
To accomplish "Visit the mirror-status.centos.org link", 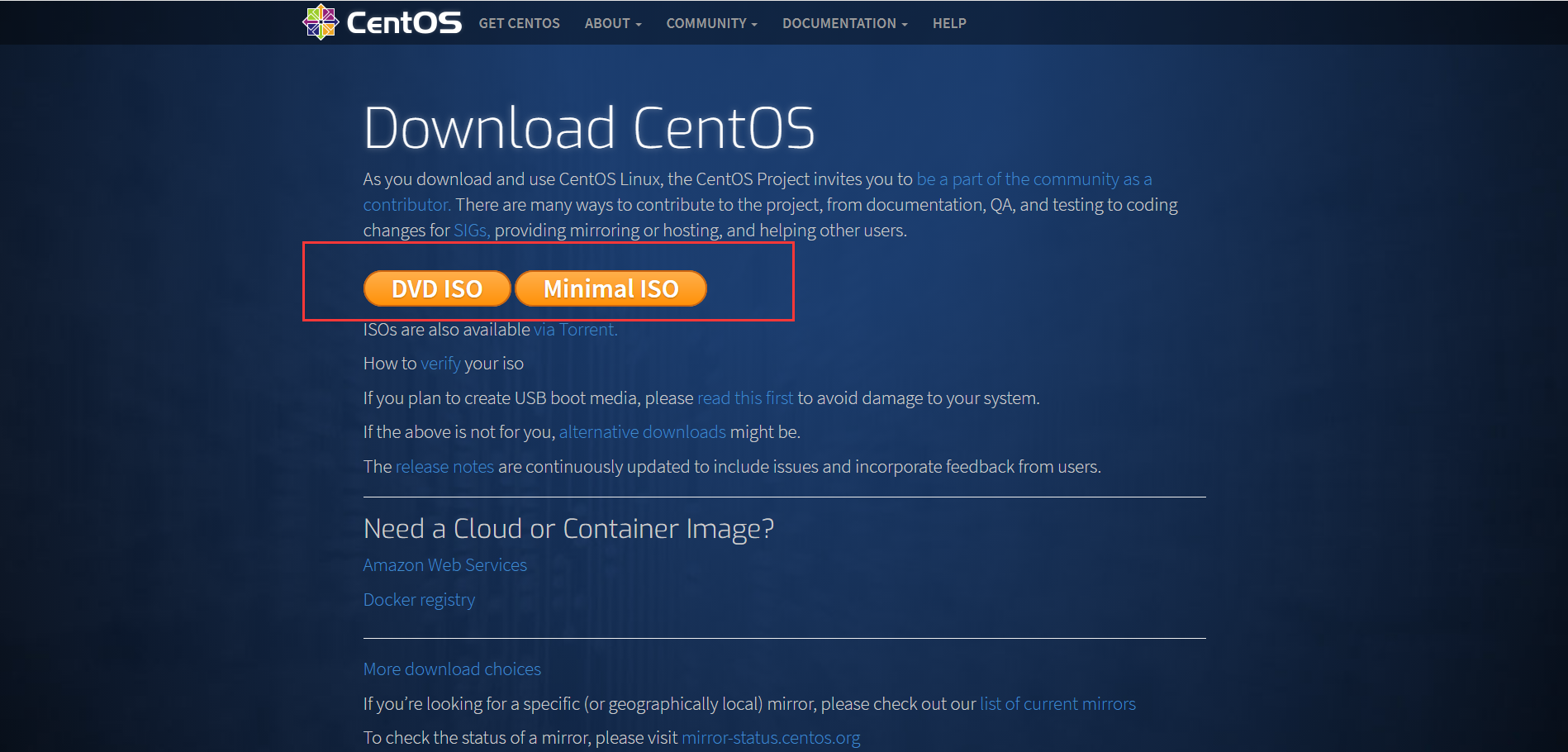I will [x=771, y=738].
